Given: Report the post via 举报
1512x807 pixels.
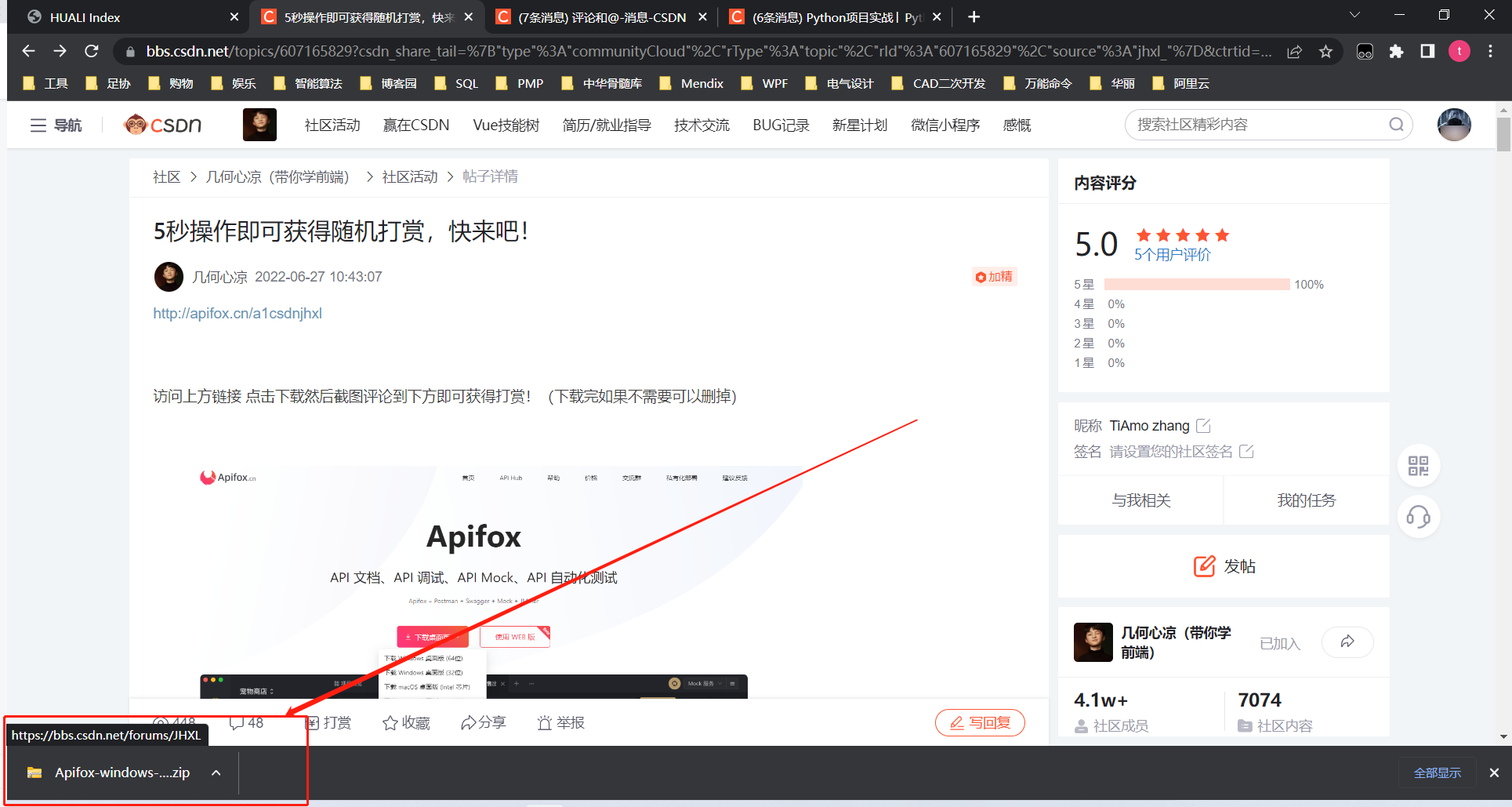Looking at the screenshot, I should coord(561,722).
